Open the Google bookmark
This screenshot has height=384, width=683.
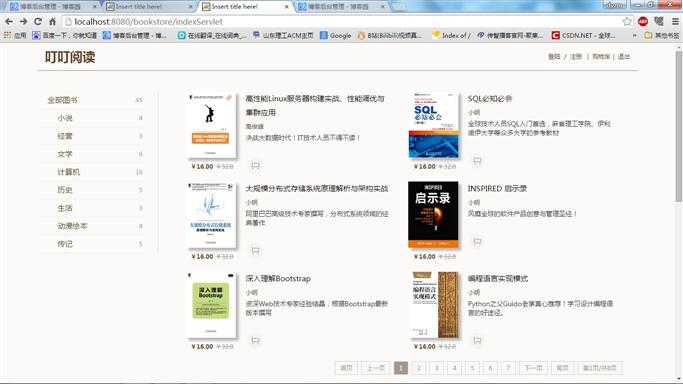click(335, 35)
